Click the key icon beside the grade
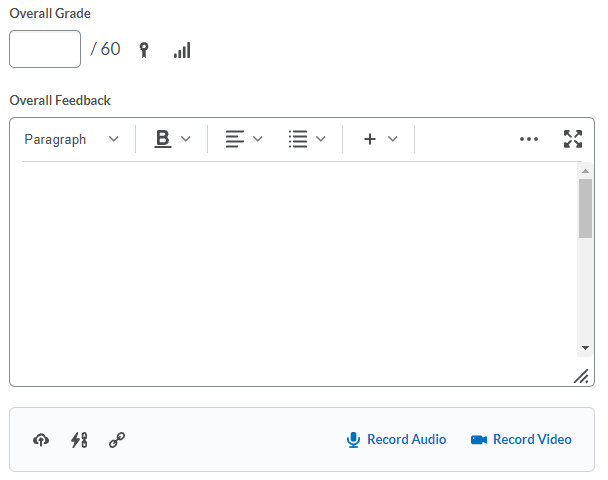This screenshot has height=480, width=608. point(144,50)
